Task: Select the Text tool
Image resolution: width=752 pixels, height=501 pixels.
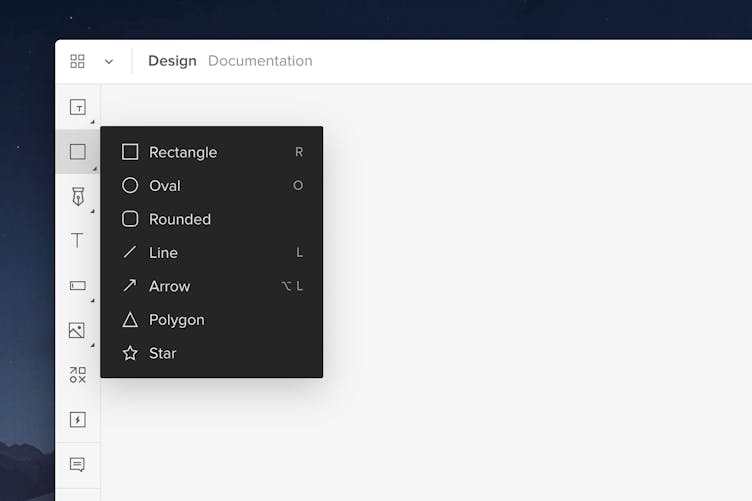Action: click(x=77, y=240)
